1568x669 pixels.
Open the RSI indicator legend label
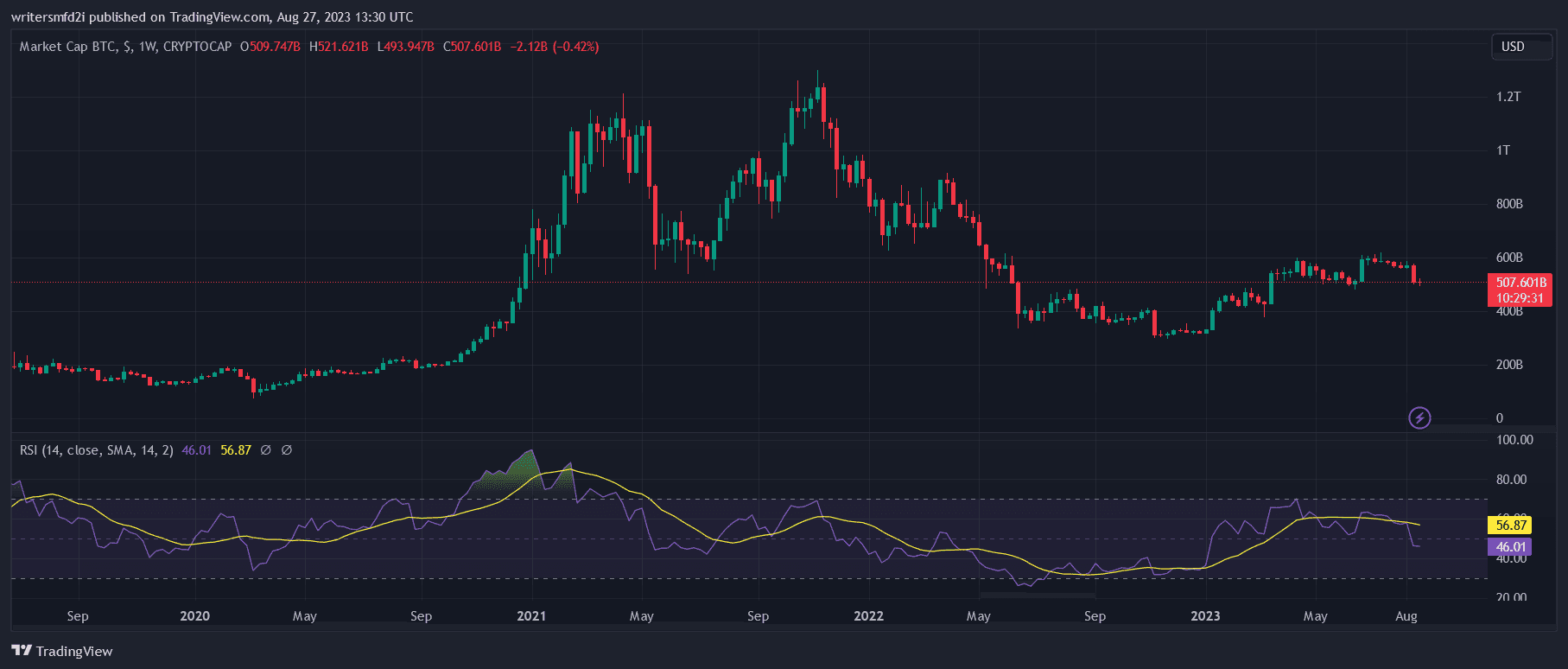click(x=96, y=450)
